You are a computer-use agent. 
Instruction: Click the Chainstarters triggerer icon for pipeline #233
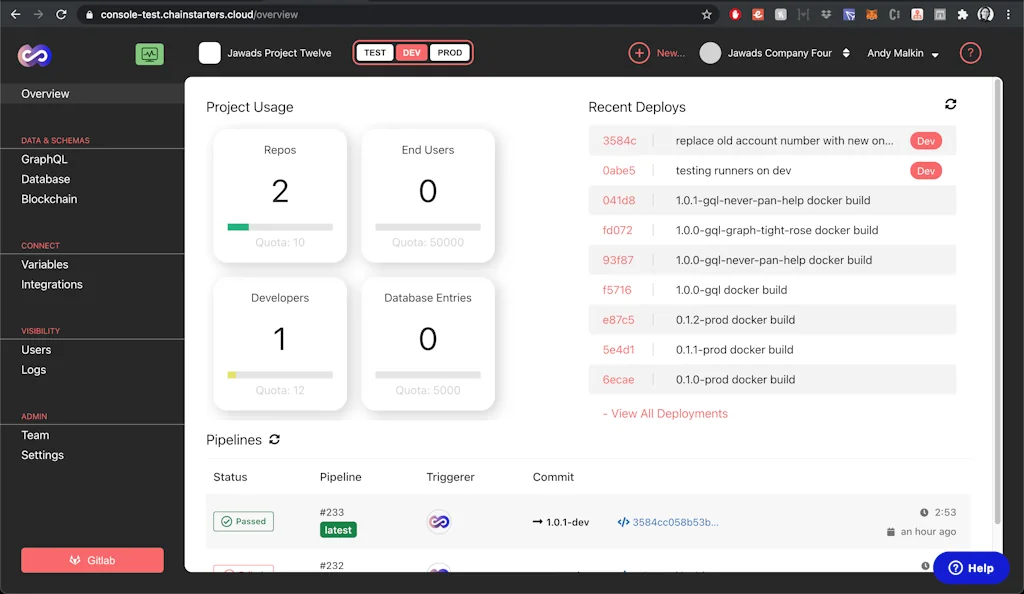pos(439,521)
